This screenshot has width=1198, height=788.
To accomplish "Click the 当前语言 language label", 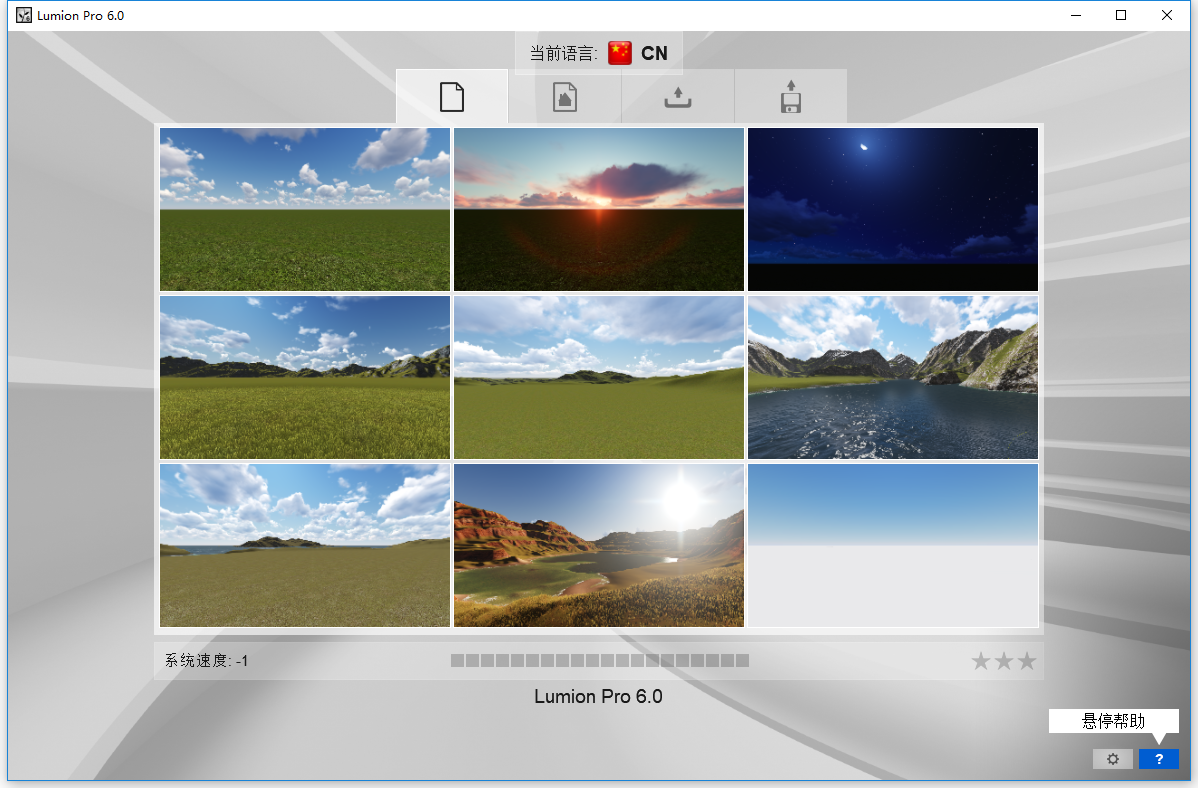I will point(564,54).
